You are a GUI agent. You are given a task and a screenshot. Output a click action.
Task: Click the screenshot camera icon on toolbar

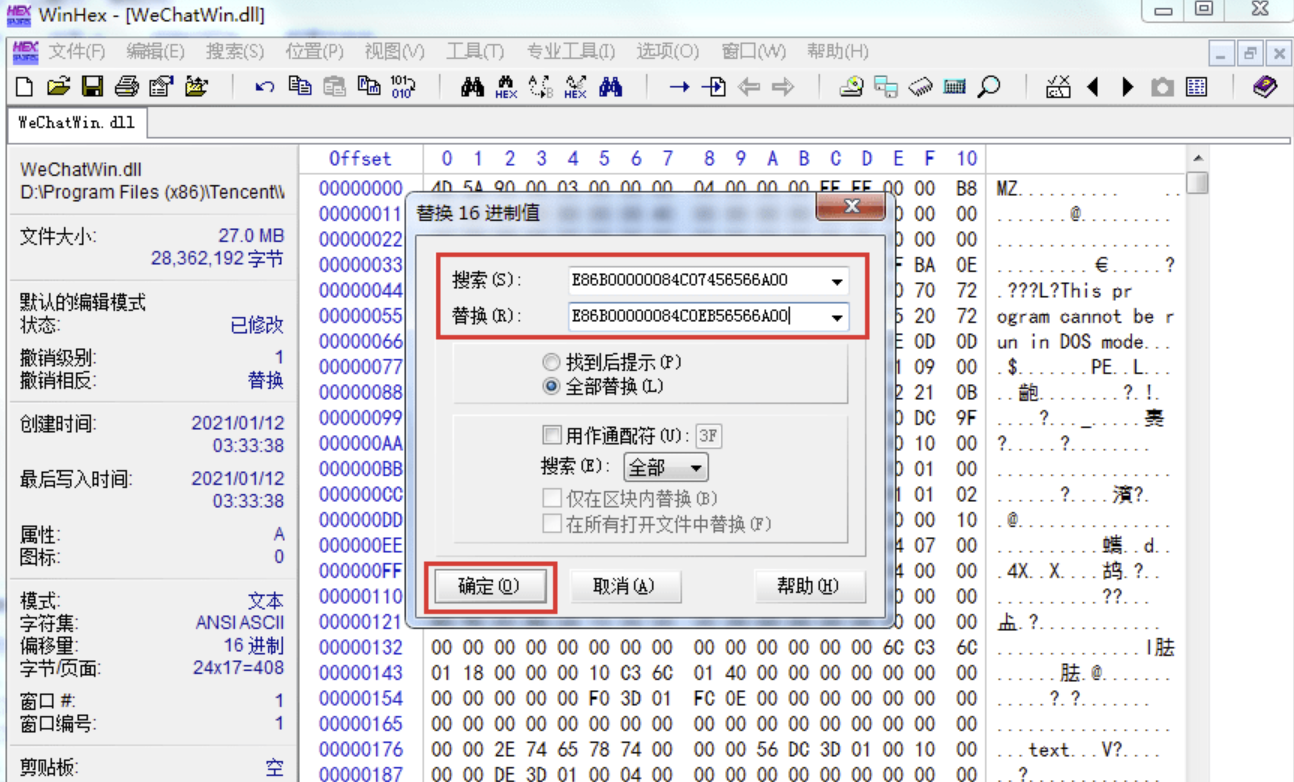point(1163,86)
